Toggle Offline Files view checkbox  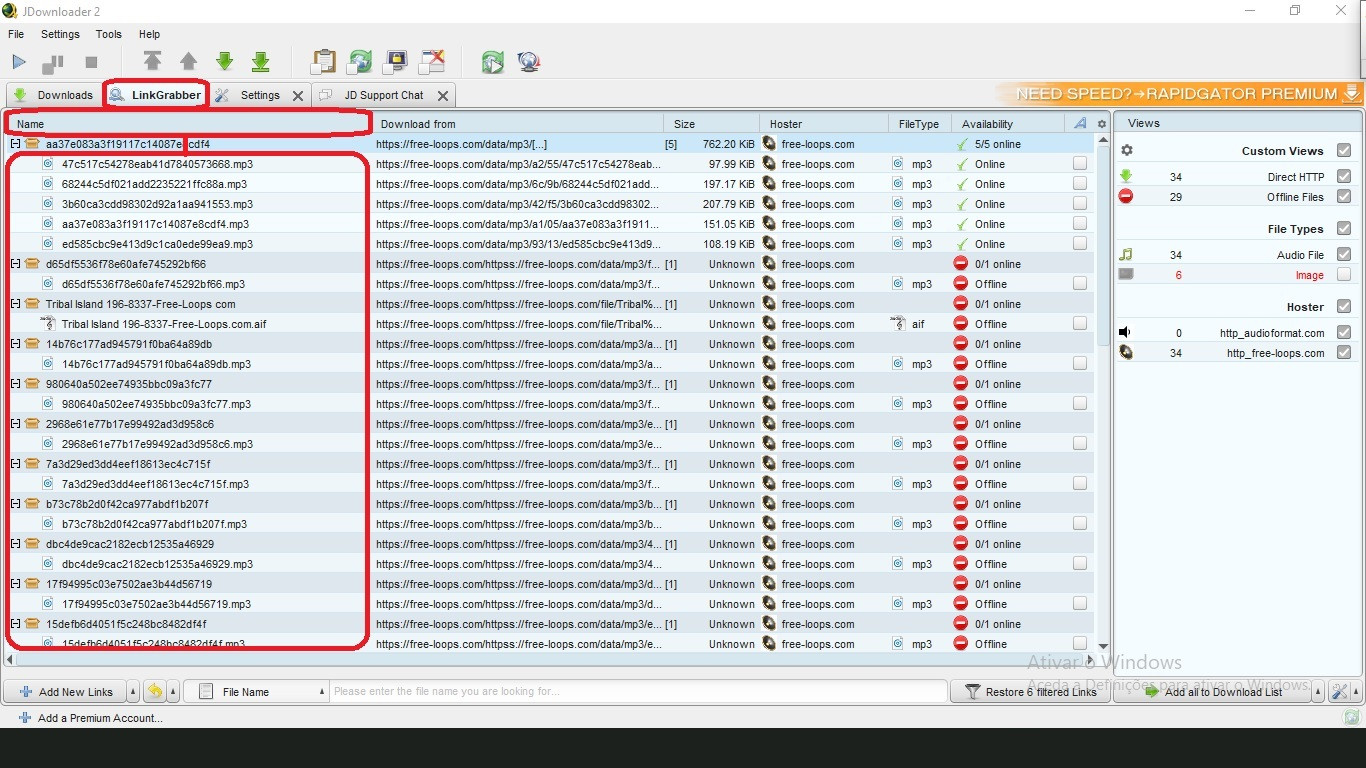coord(1344,197)
